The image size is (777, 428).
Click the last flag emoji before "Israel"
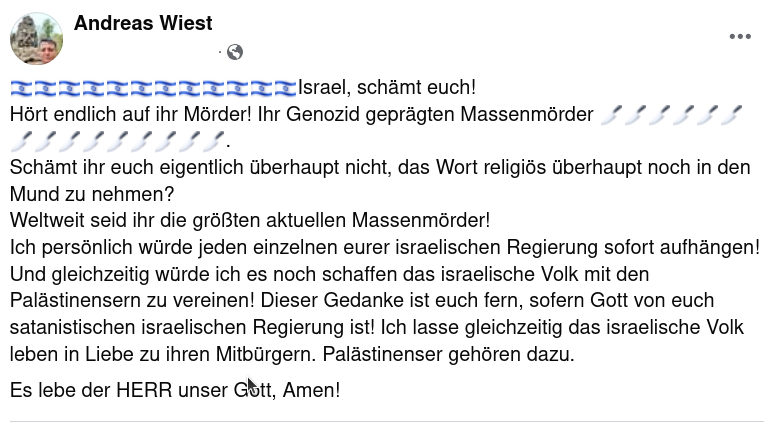tap(285, 88)
